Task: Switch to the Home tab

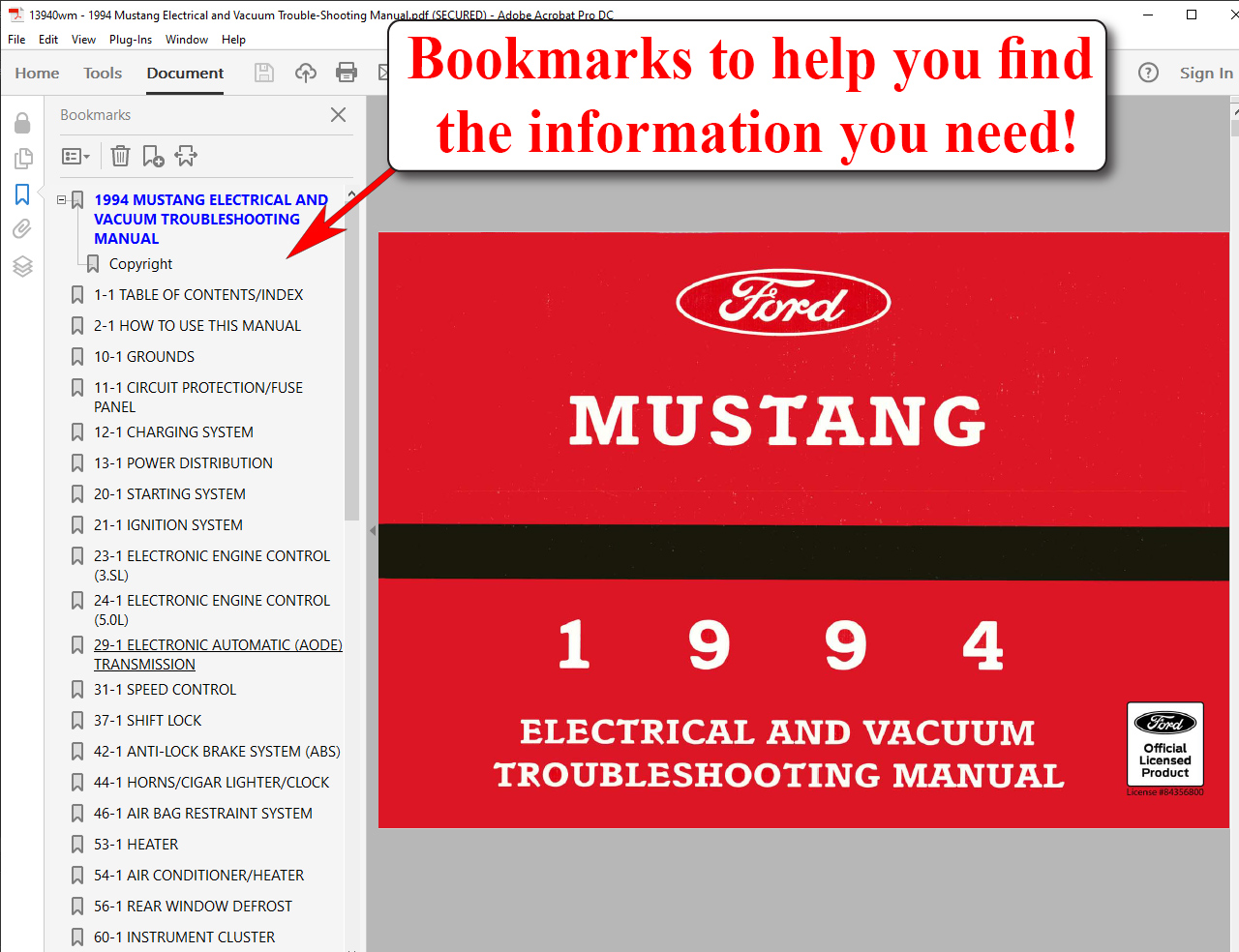Action: tap(37, 73)
